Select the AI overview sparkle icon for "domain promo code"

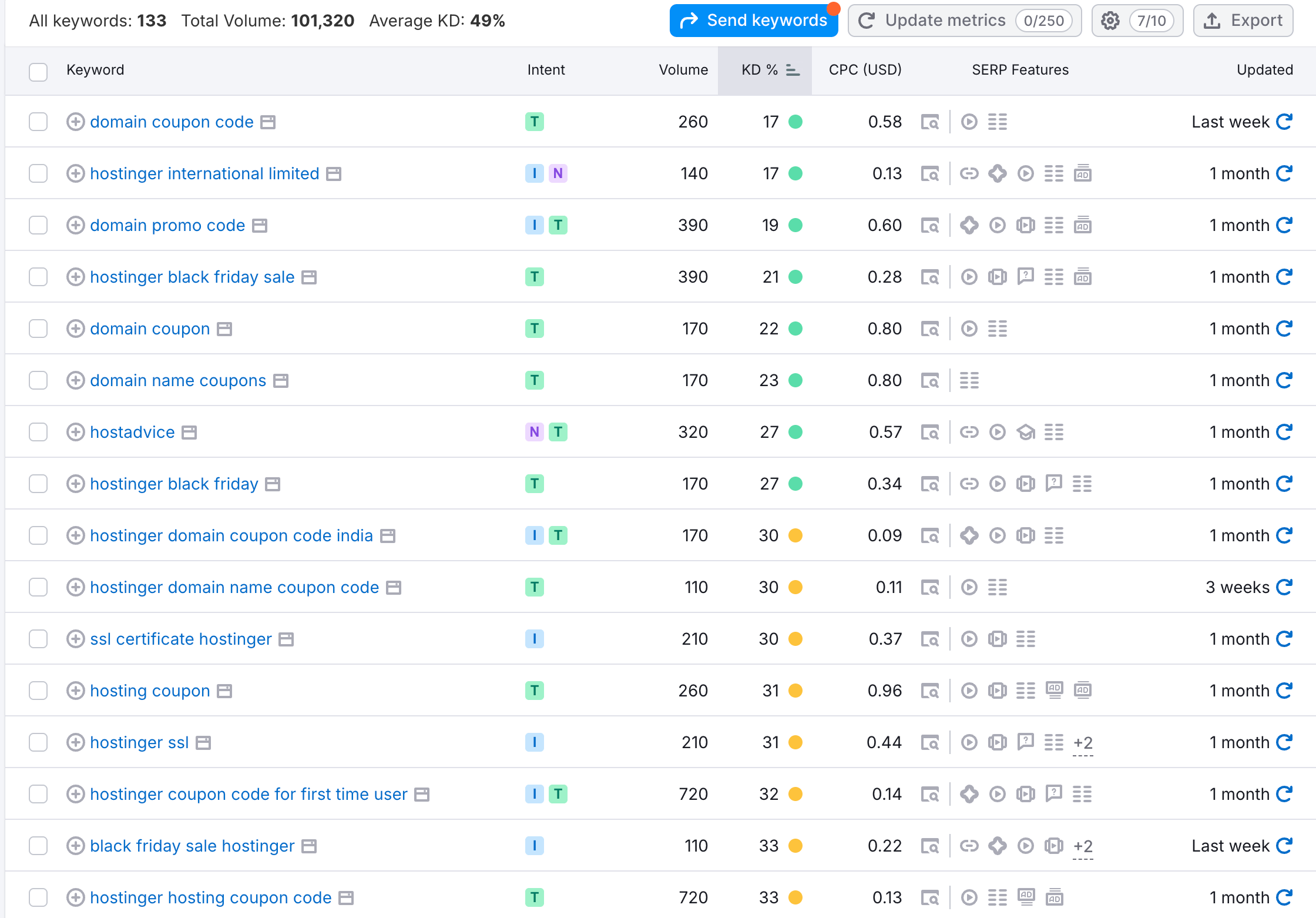(969, 225)
